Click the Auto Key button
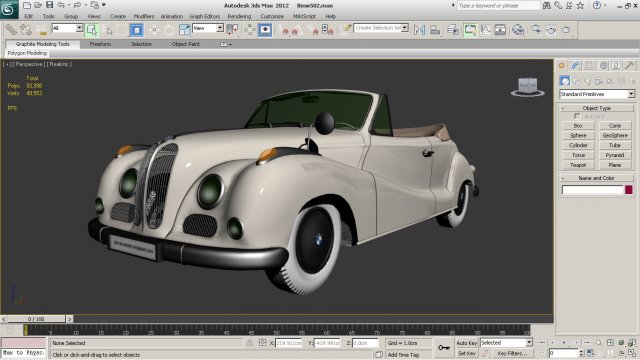 467,343
